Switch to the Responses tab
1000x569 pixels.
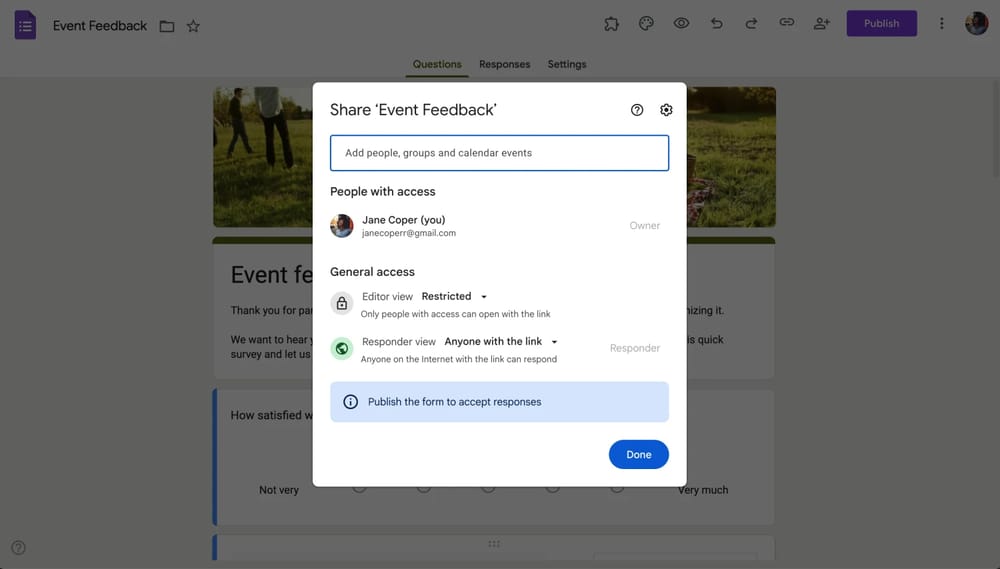pyautogui.click(x=504, y=64)
